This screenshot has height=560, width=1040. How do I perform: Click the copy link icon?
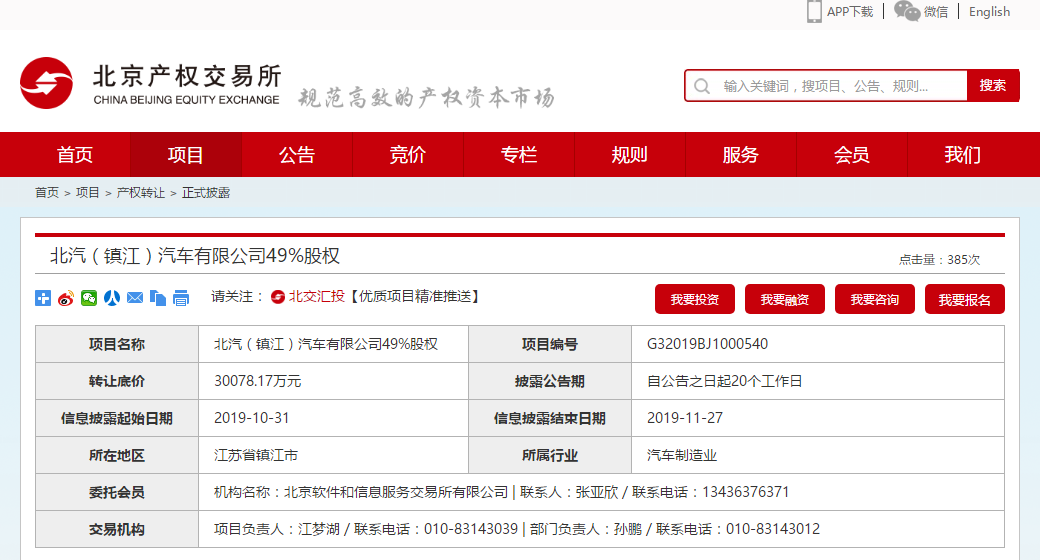tap(158, 298)
